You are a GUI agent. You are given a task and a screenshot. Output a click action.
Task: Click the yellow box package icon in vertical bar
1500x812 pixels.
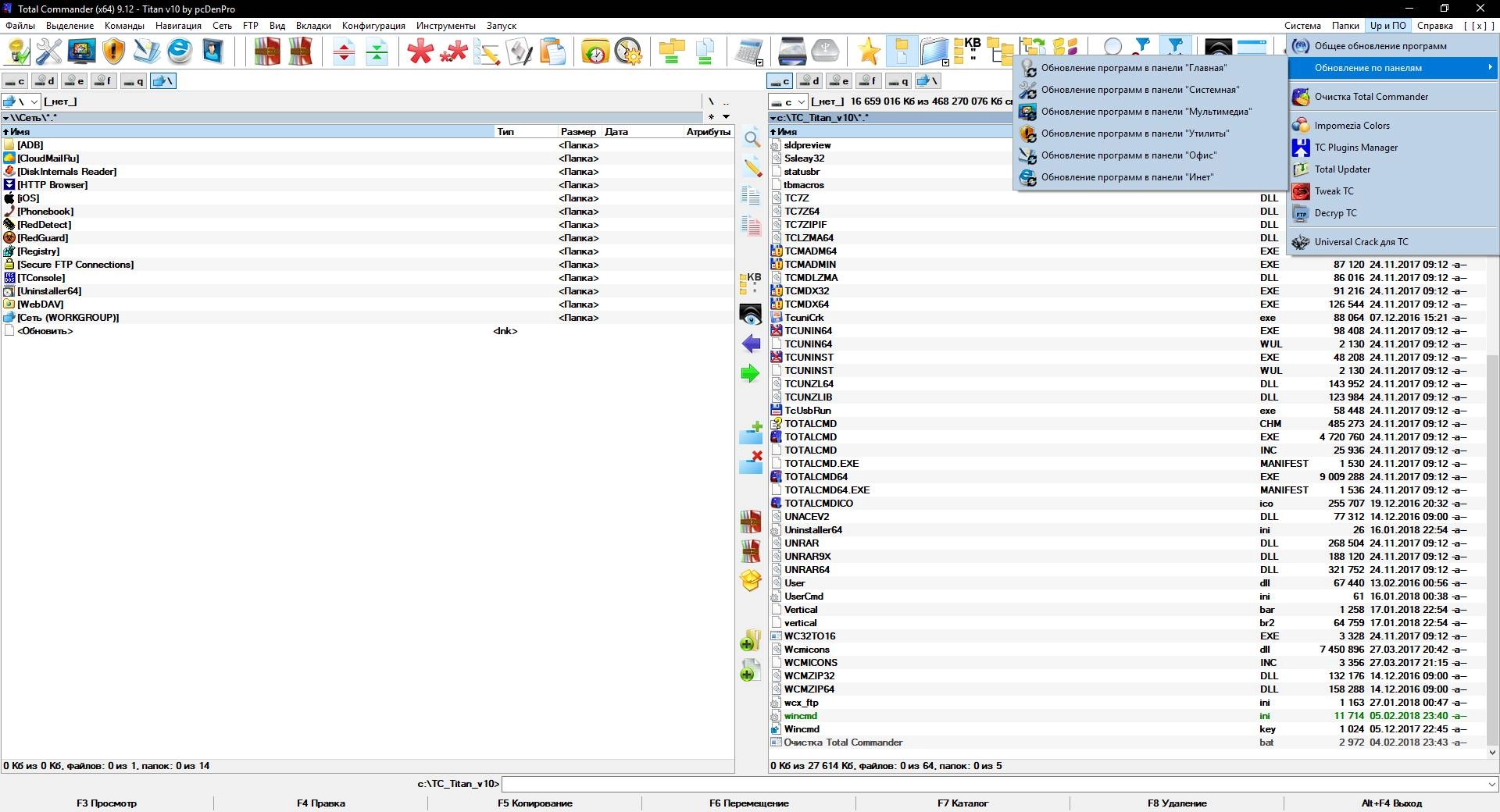coord(751,581)
